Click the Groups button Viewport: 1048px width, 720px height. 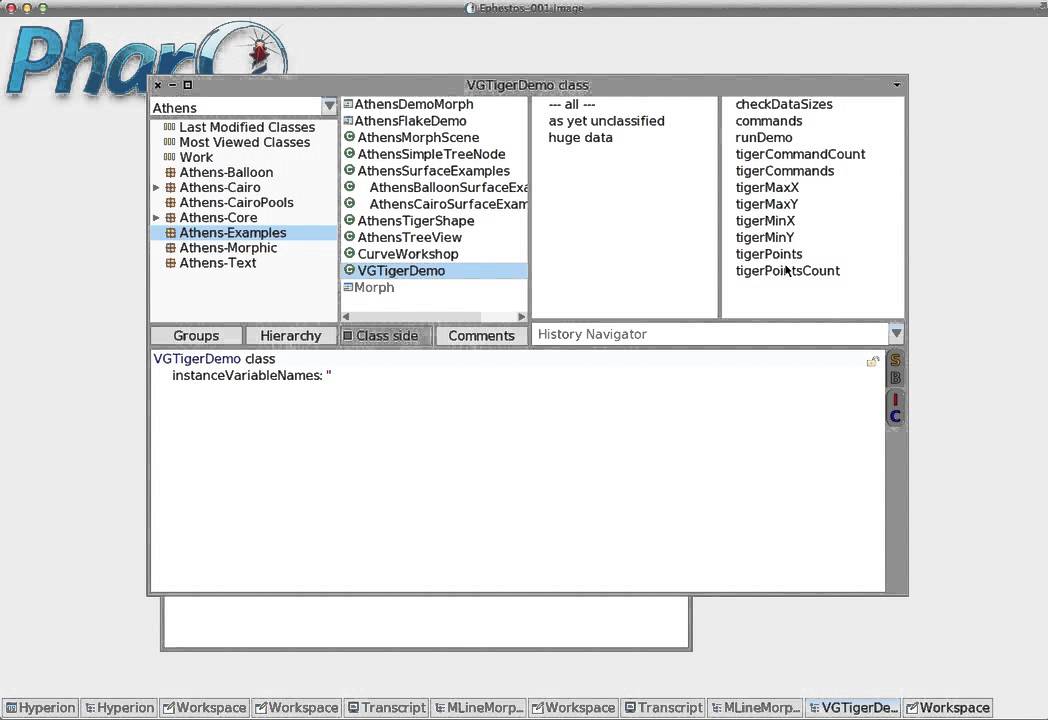(196, 336)
